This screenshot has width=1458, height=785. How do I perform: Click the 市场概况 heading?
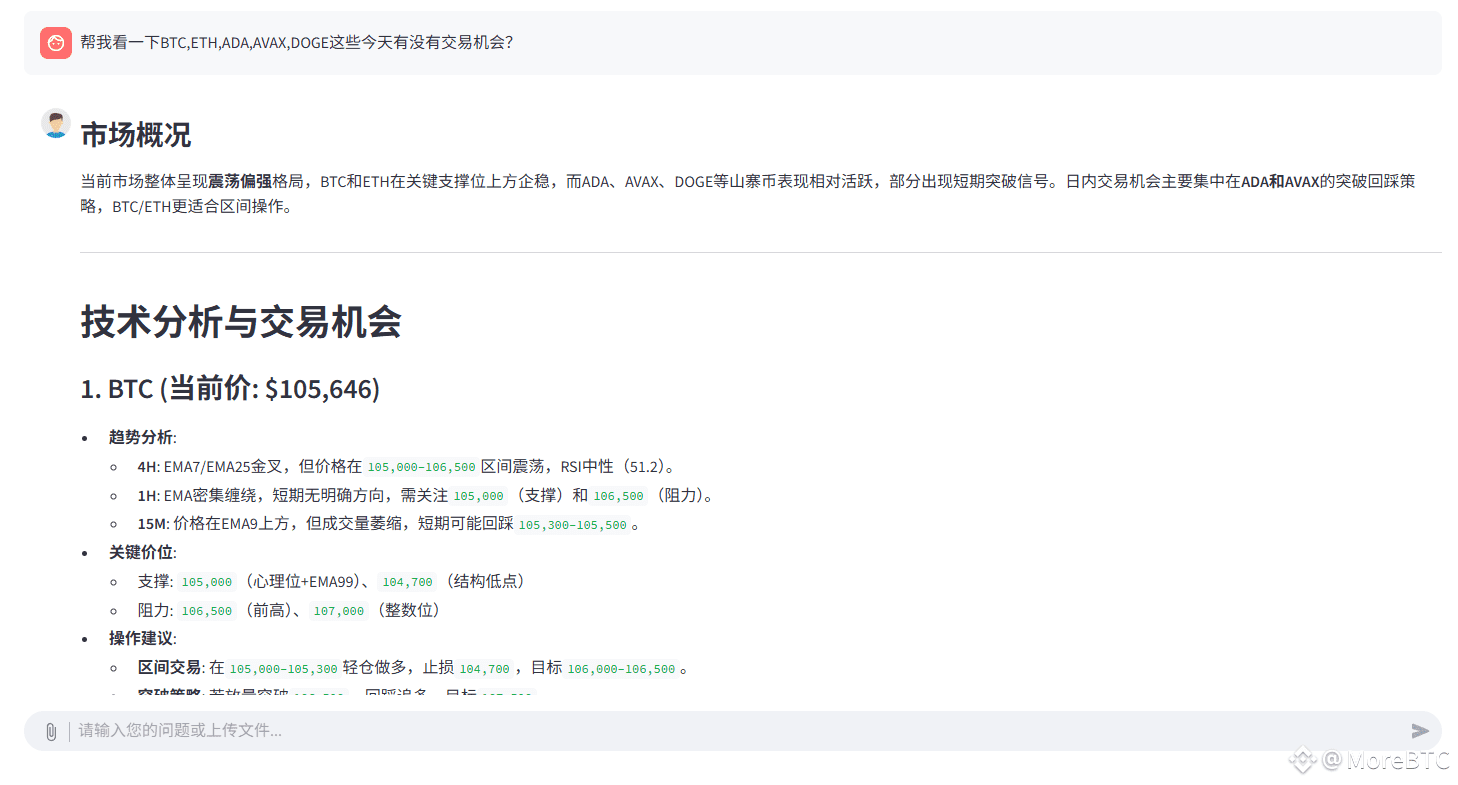tap(135, 135)
